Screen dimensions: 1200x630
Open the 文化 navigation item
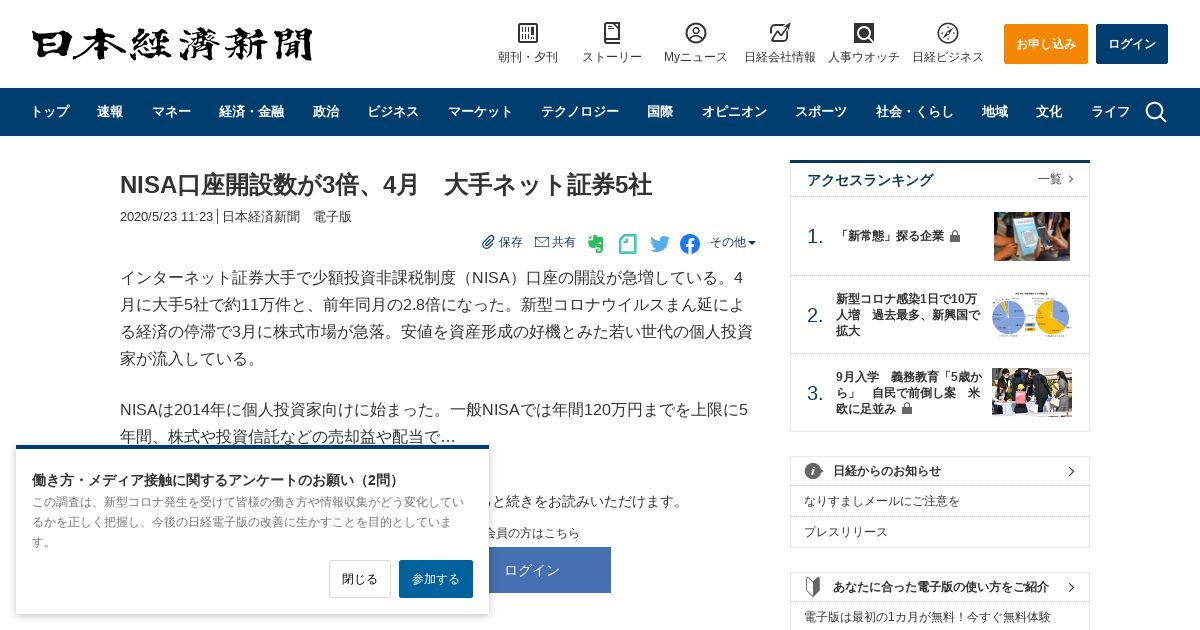coord(1049,112)
